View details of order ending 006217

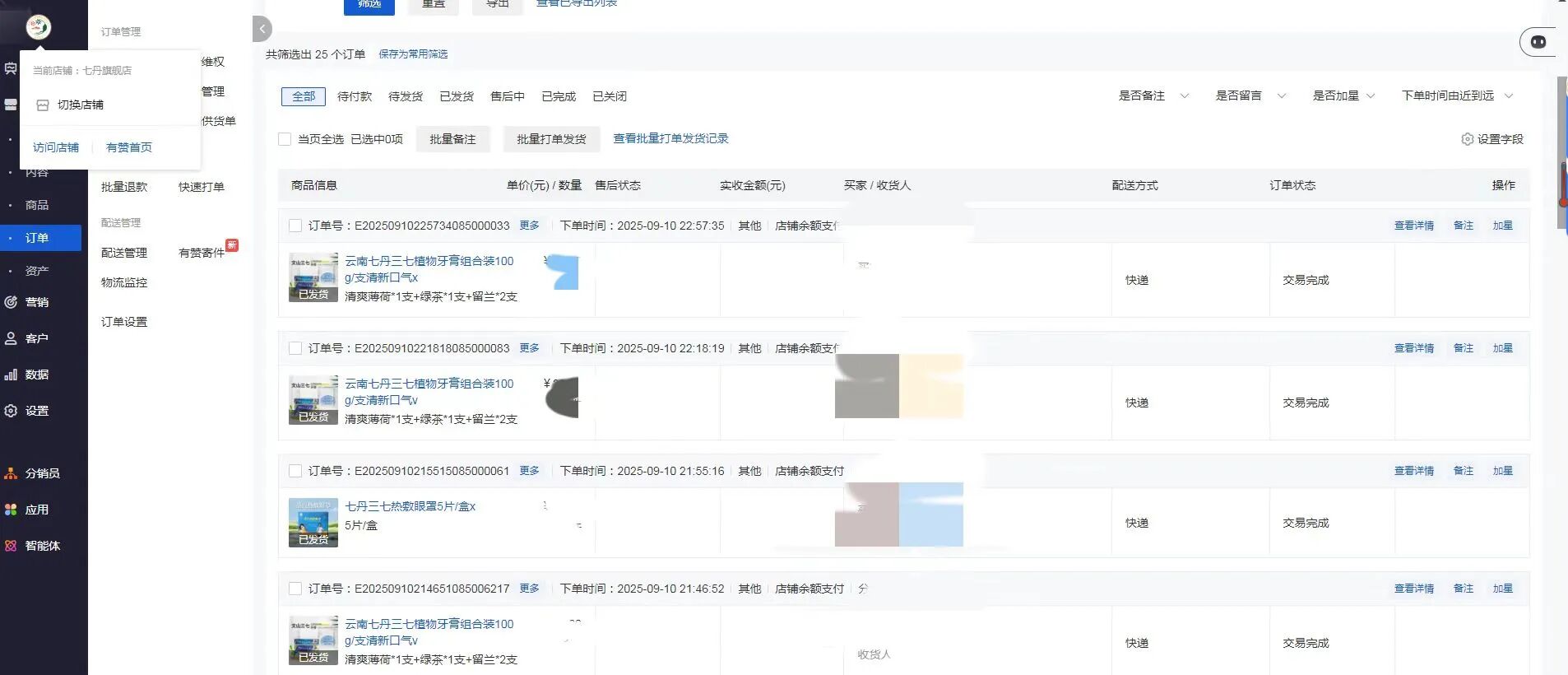tap(1413, 589)
